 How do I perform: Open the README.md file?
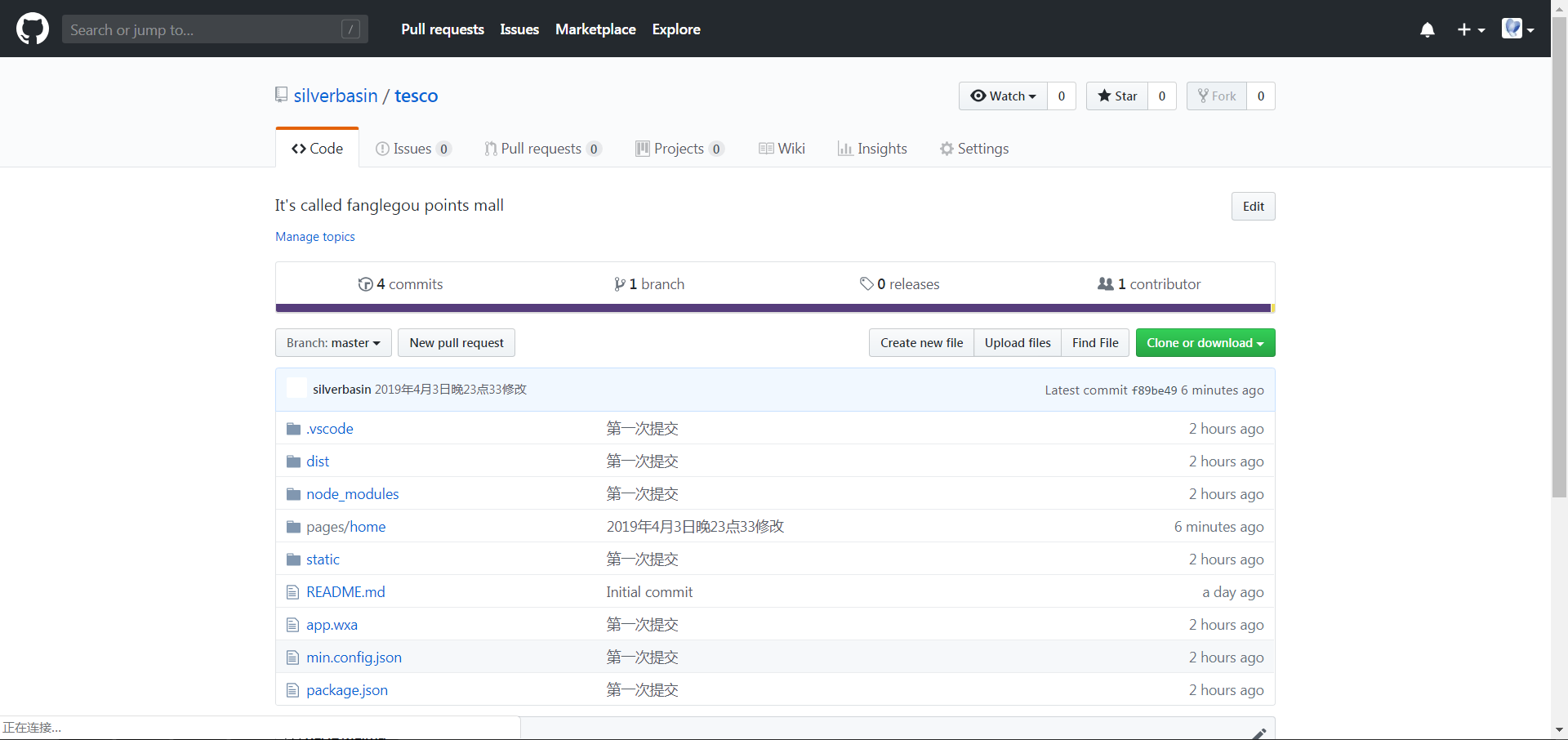pyautogui.click(x=345, y=592)
